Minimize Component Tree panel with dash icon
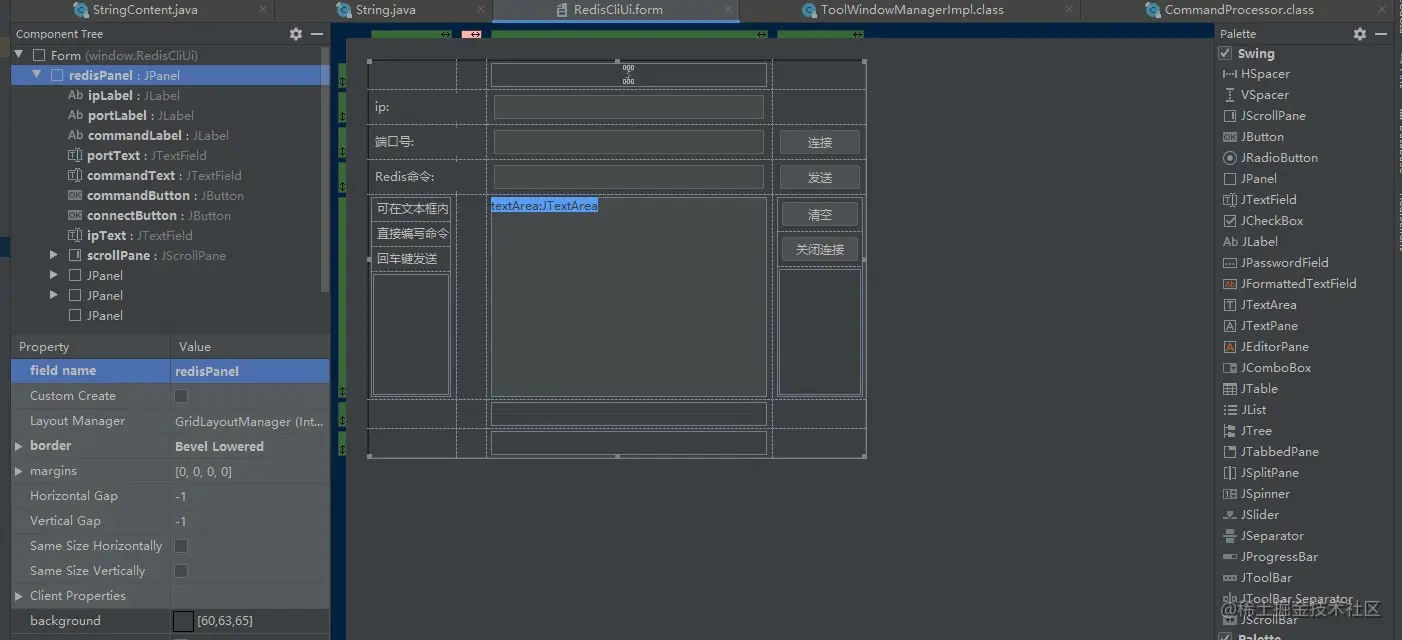Image resolution: width=1402 pixels, height=640 pixels. pos(317,34)
